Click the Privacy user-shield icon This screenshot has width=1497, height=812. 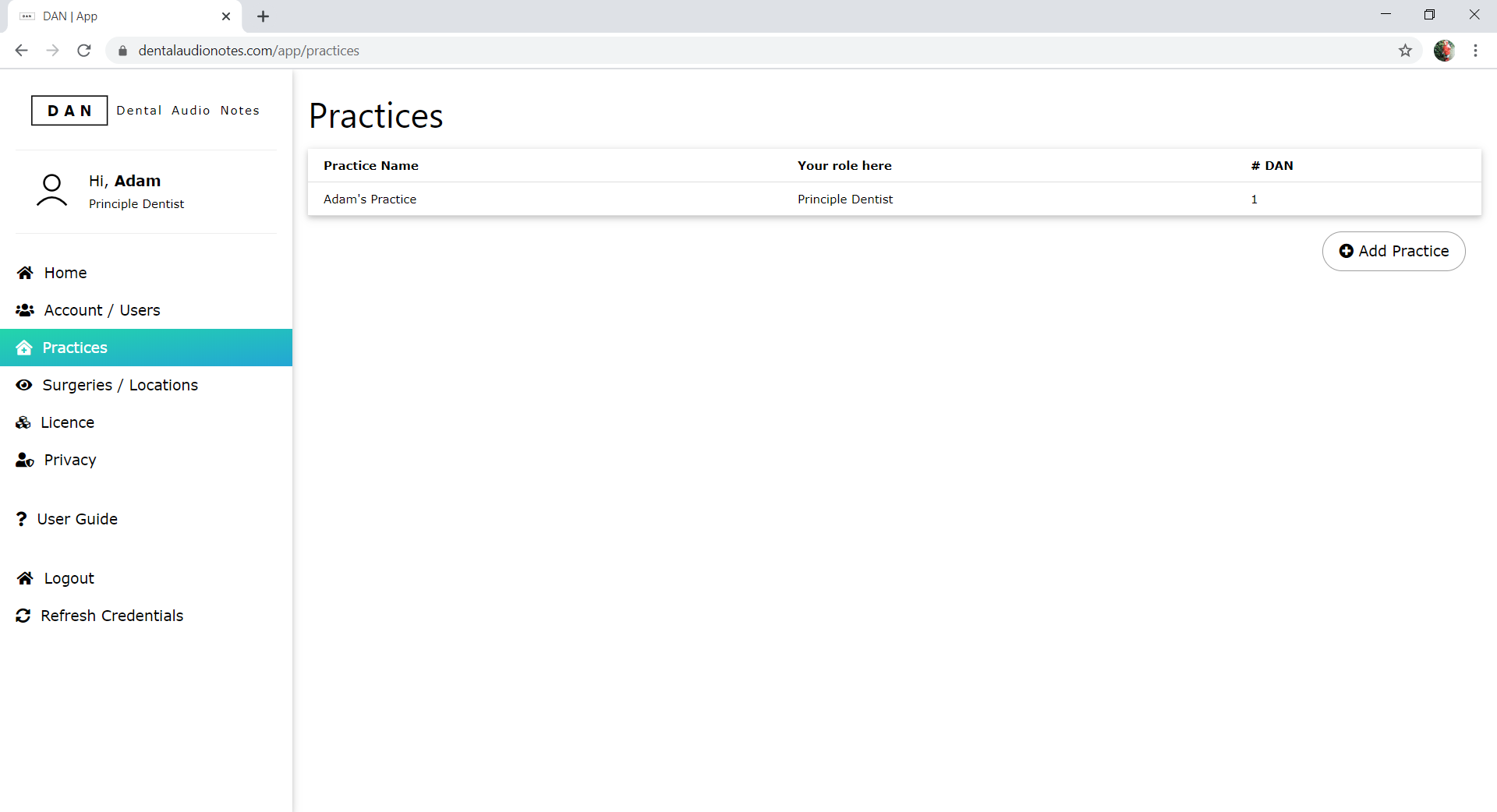(x=25, y=460)
